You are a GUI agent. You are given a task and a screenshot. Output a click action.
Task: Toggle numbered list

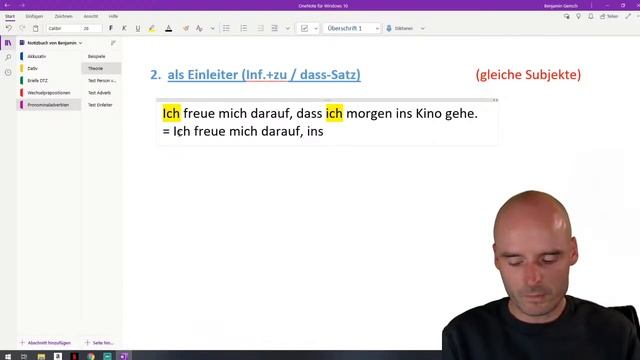pos(244,28)
